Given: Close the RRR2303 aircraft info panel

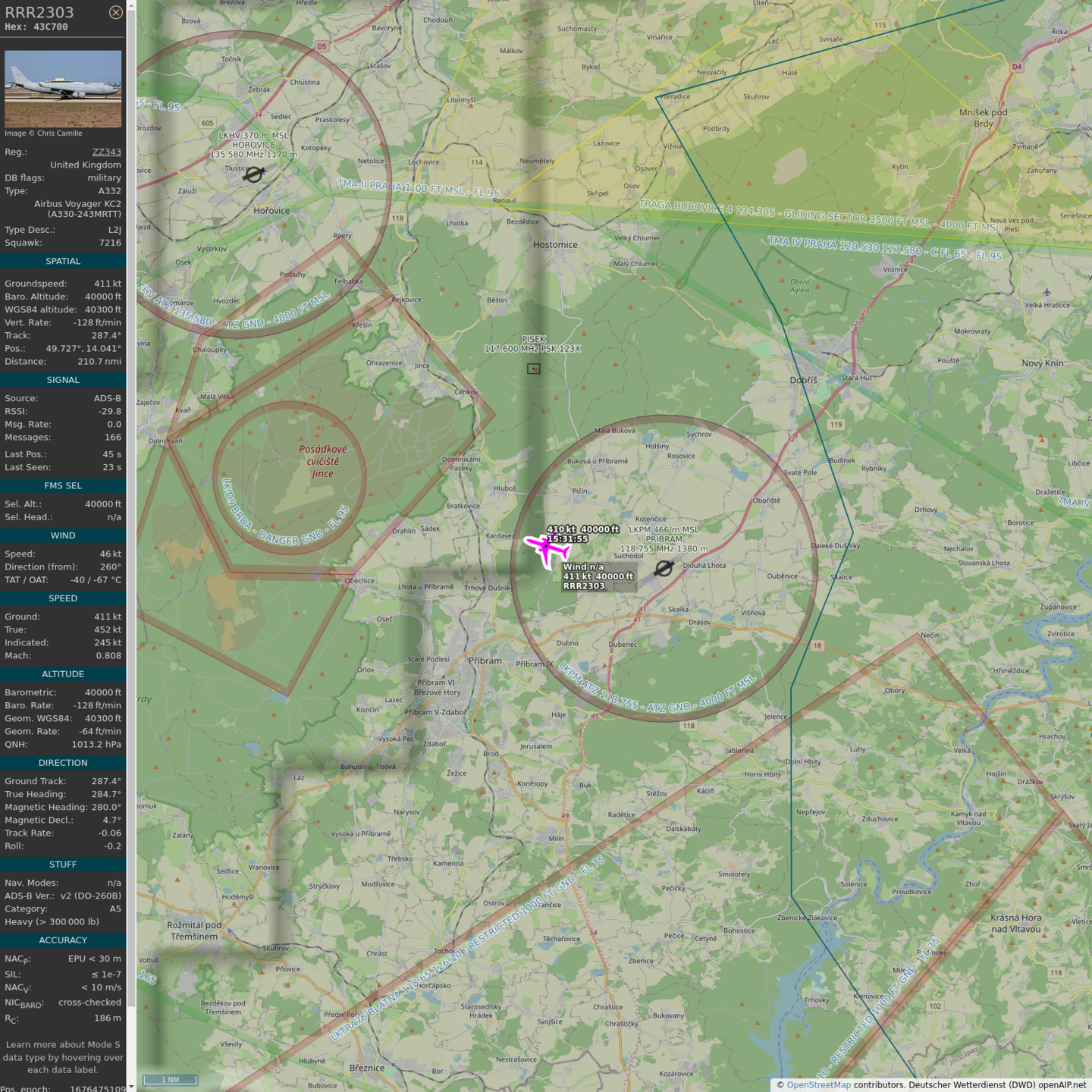Looking at the screenshot, I should [115, 12].
